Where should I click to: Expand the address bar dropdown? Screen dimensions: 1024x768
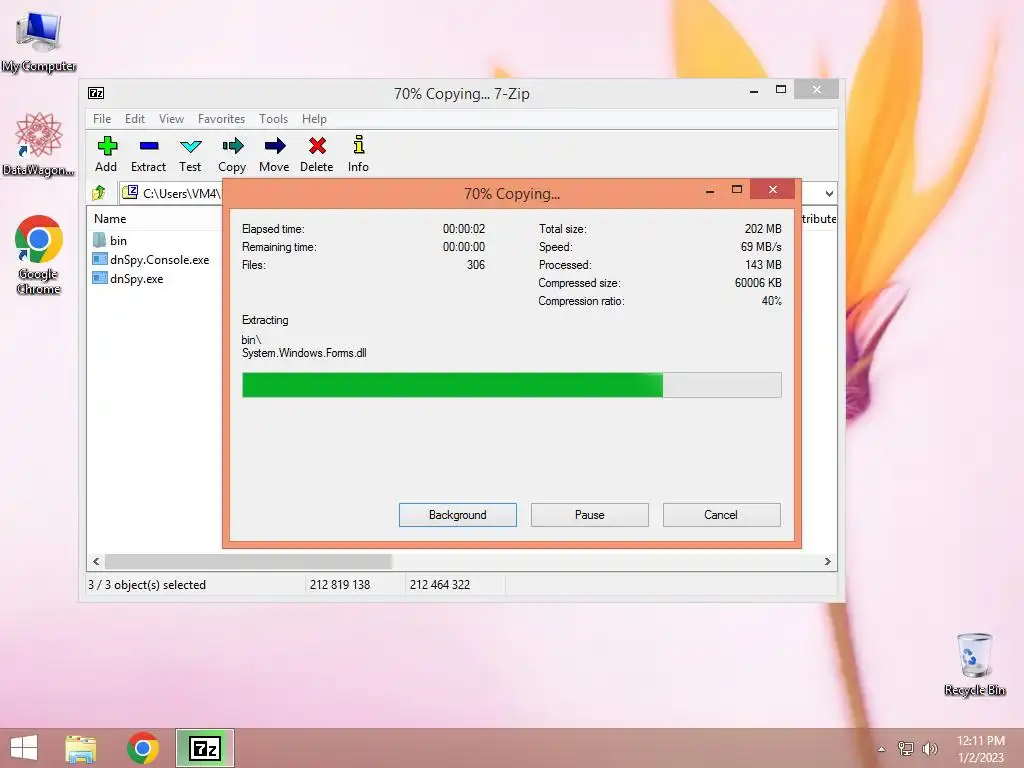pos(829,193)
